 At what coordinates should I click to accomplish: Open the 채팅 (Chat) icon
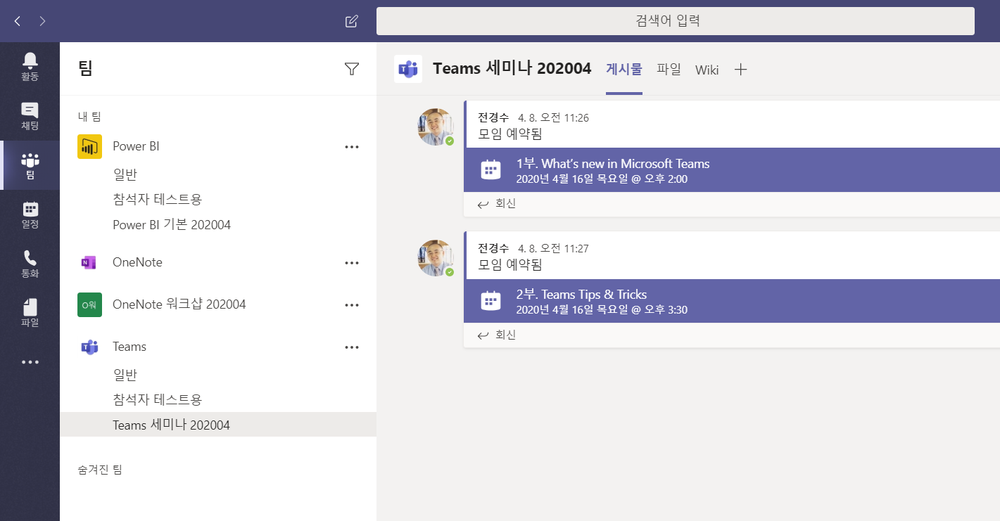point(30,115)
